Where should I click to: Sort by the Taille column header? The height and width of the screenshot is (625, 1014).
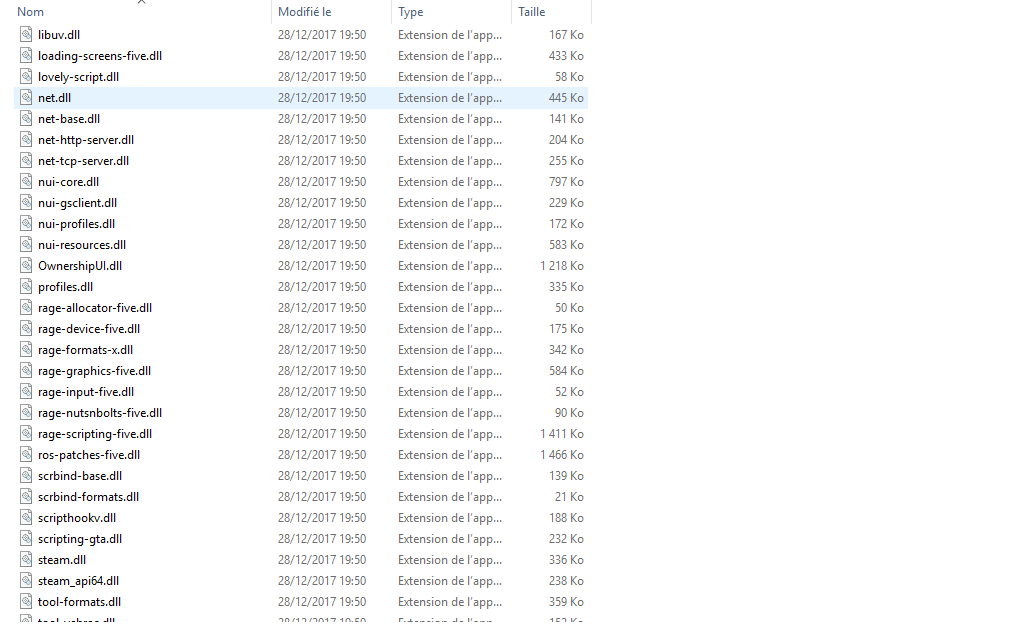532,12
